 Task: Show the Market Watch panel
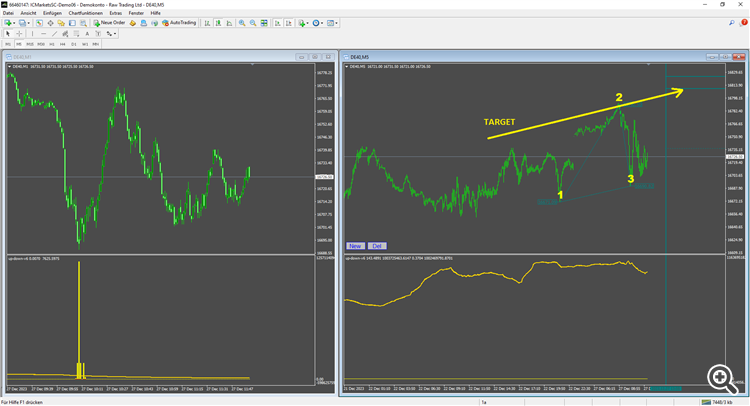(39, 23)
